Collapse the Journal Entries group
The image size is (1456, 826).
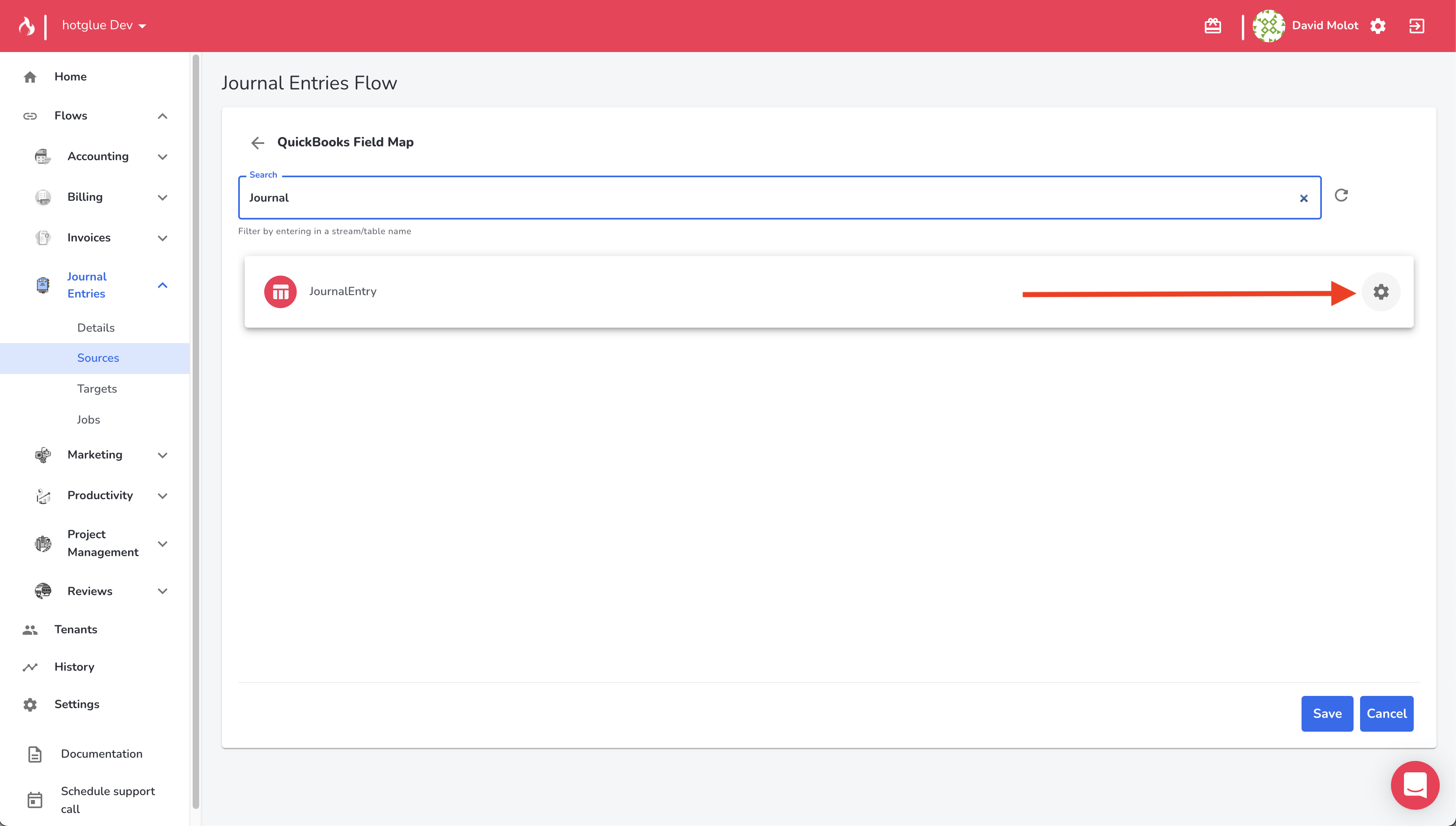[162, 285]
